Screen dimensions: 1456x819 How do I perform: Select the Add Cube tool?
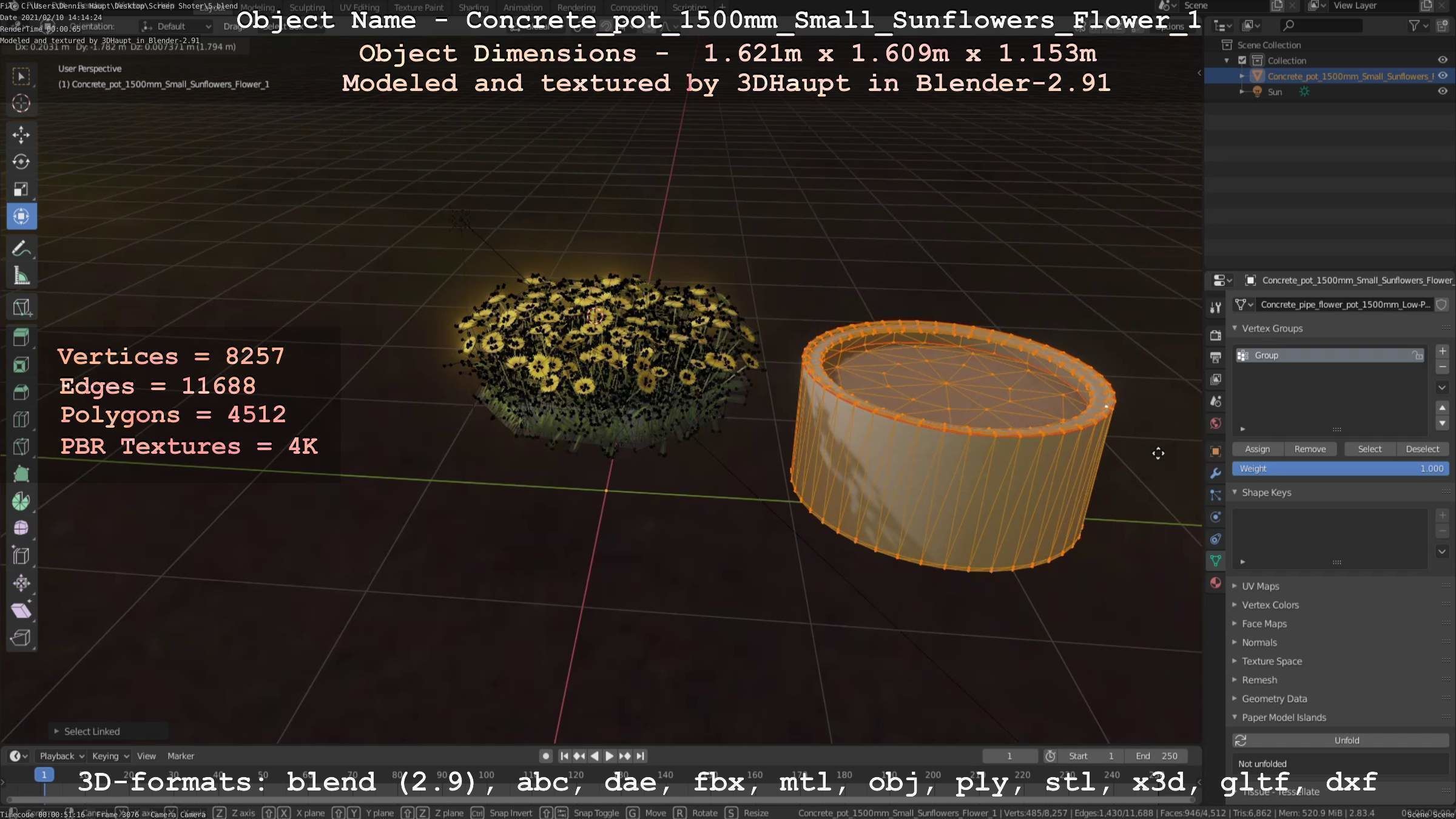pyautogui.click(x=21, y=308)
